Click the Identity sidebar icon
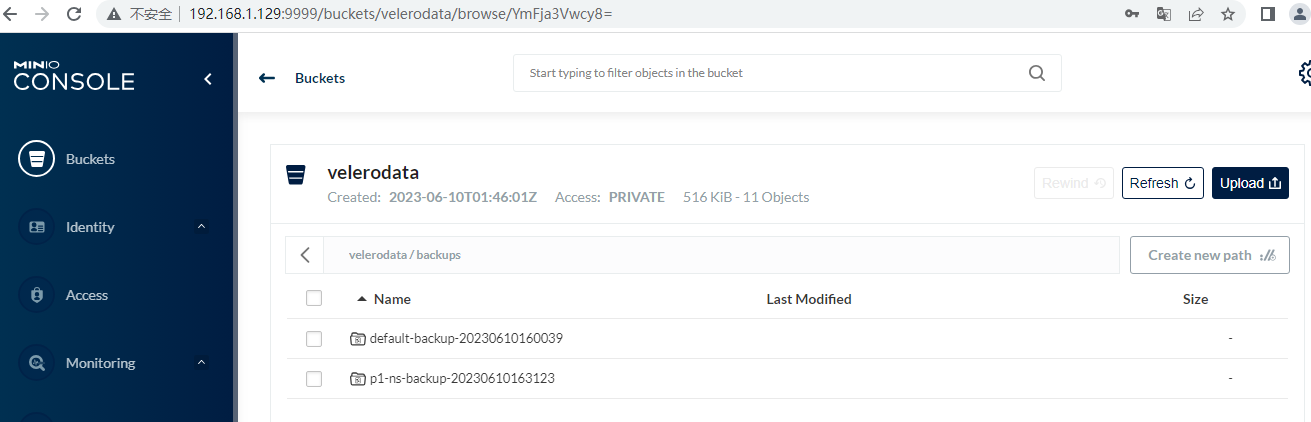This screenshot has width=1311, height=422. pos(36,227)
